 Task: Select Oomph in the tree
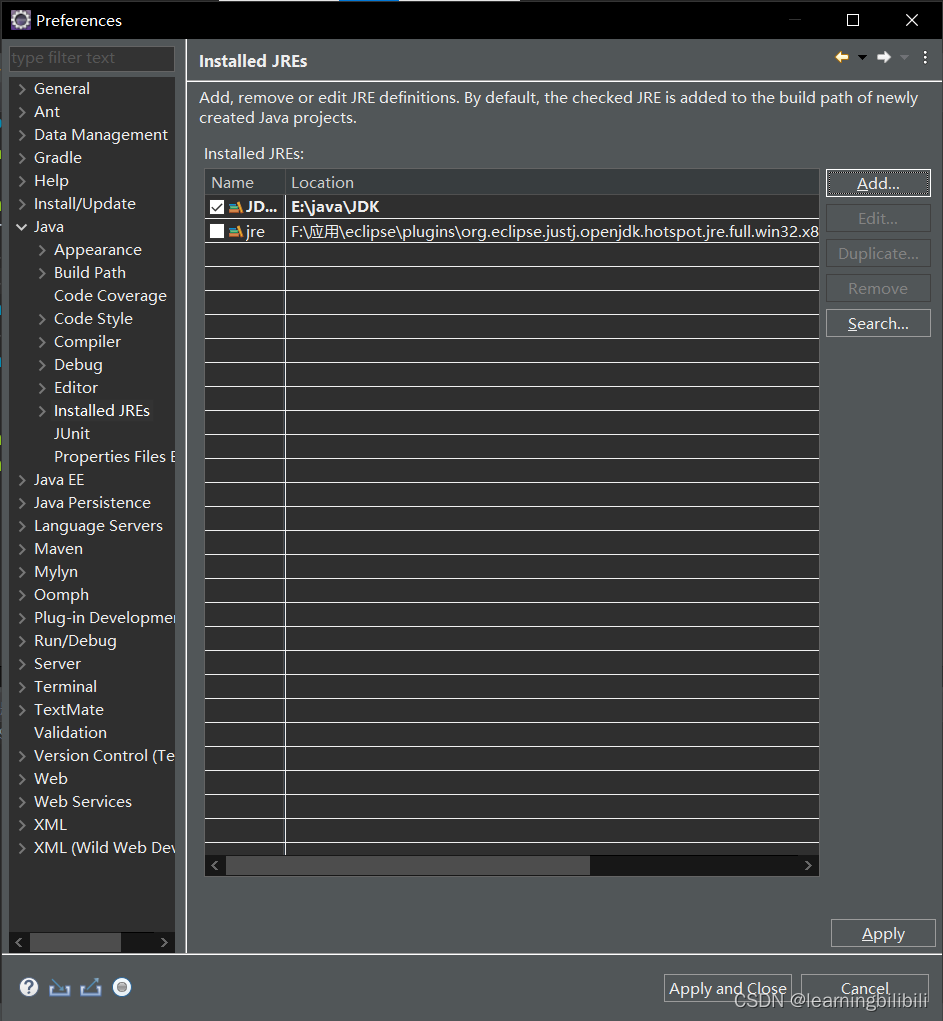pos(61,594)
